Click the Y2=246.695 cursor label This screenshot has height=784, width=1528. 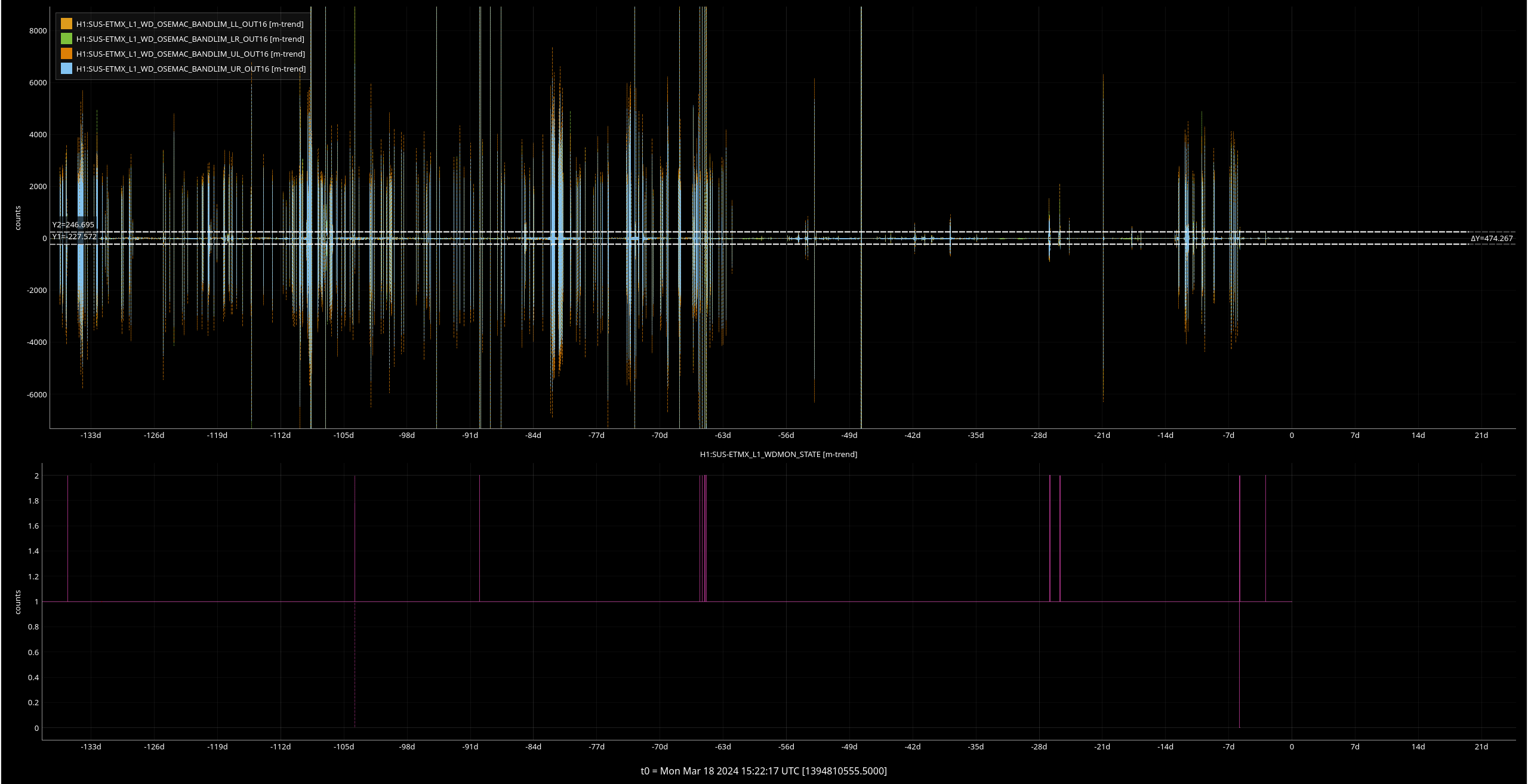tap(73, 225)
